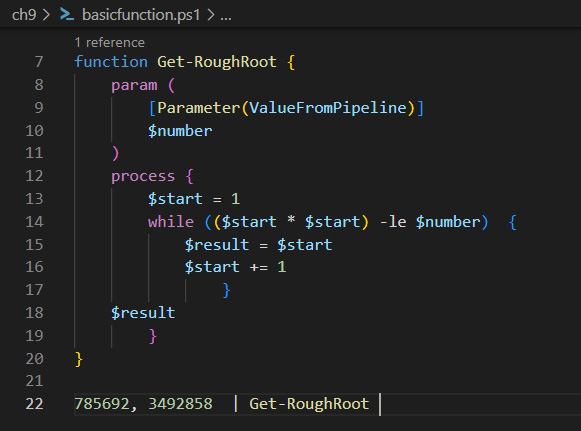581x431 pixels.
Task: Click line number 12 in the gutter
Action: click(34, 176)
